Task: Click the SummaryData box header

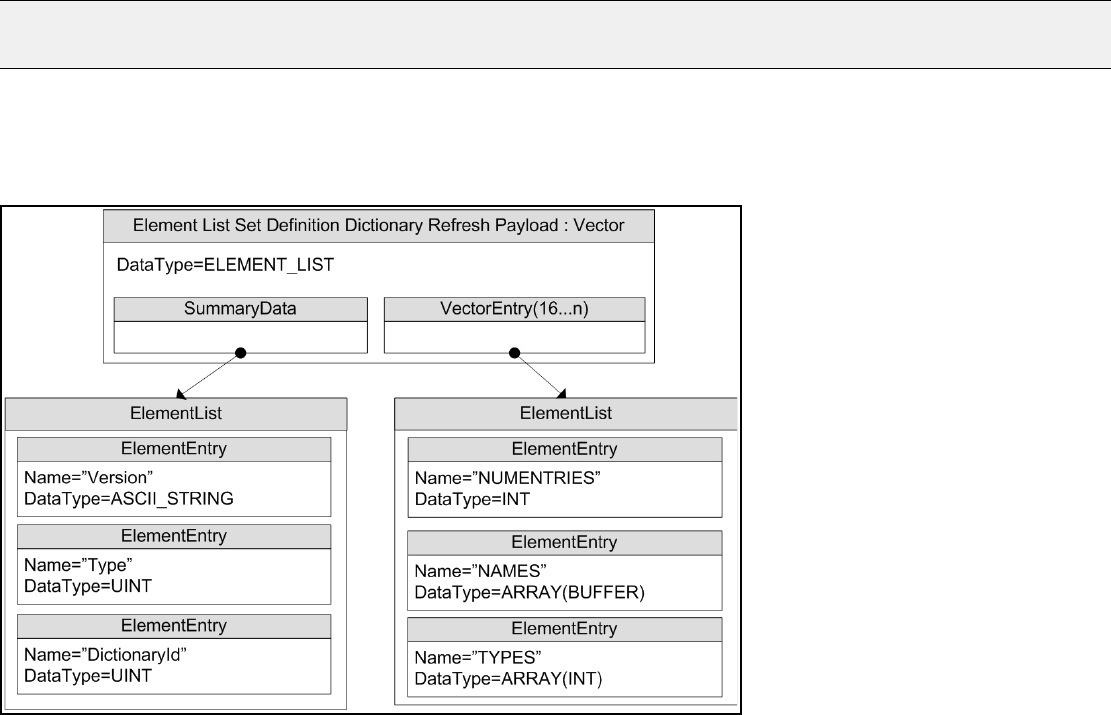Action: [x=241, y=309]
